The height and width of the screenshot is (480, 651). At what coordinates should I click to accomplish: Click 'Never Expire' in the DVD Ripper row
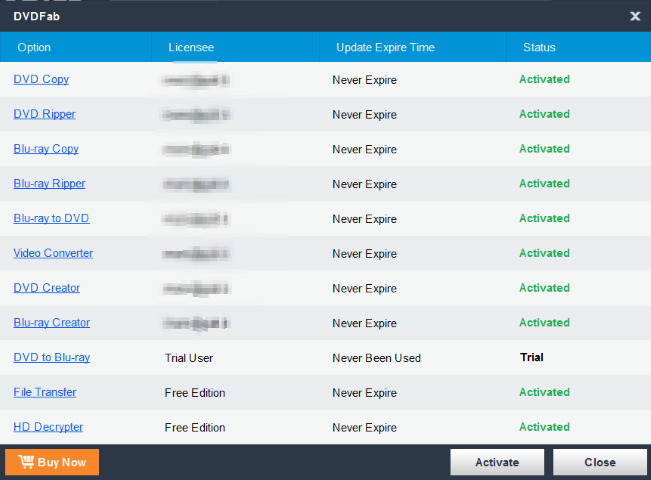[x=365, y=115]
